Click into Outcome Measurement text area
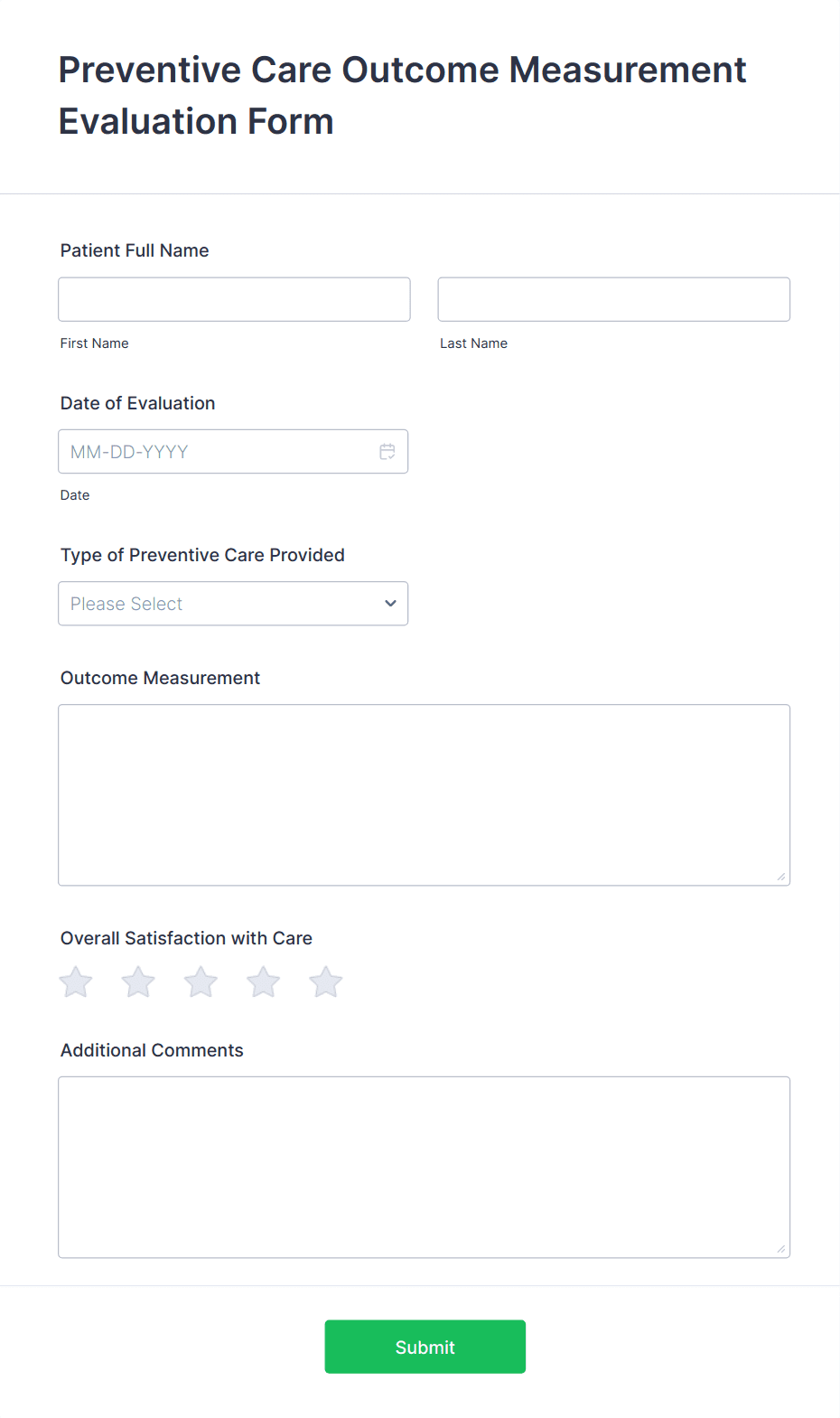 point(425,795)
